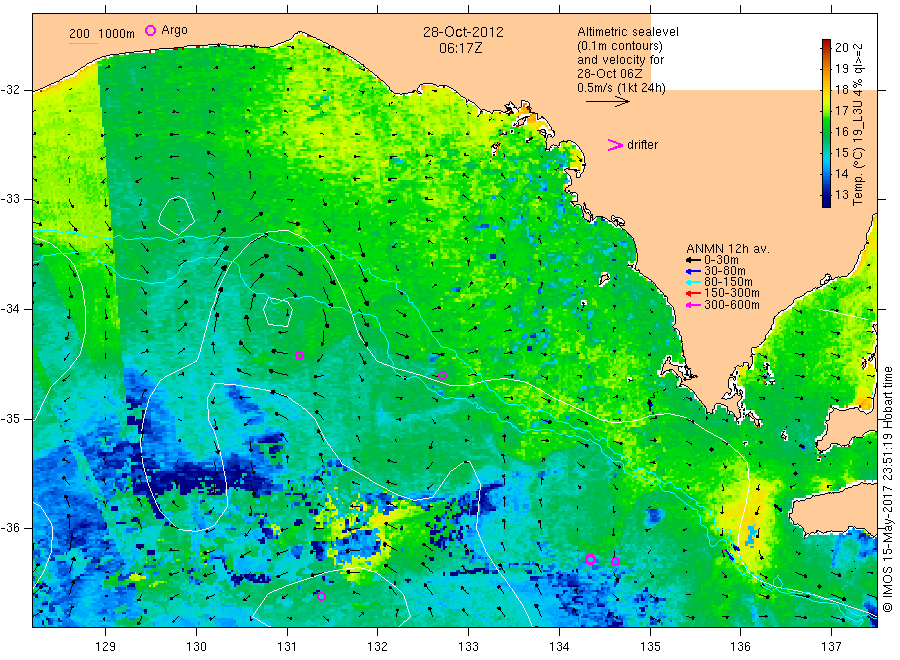Click the color bar "18" tick label
This screenshot has width=900, height=660.
point(841,90)
